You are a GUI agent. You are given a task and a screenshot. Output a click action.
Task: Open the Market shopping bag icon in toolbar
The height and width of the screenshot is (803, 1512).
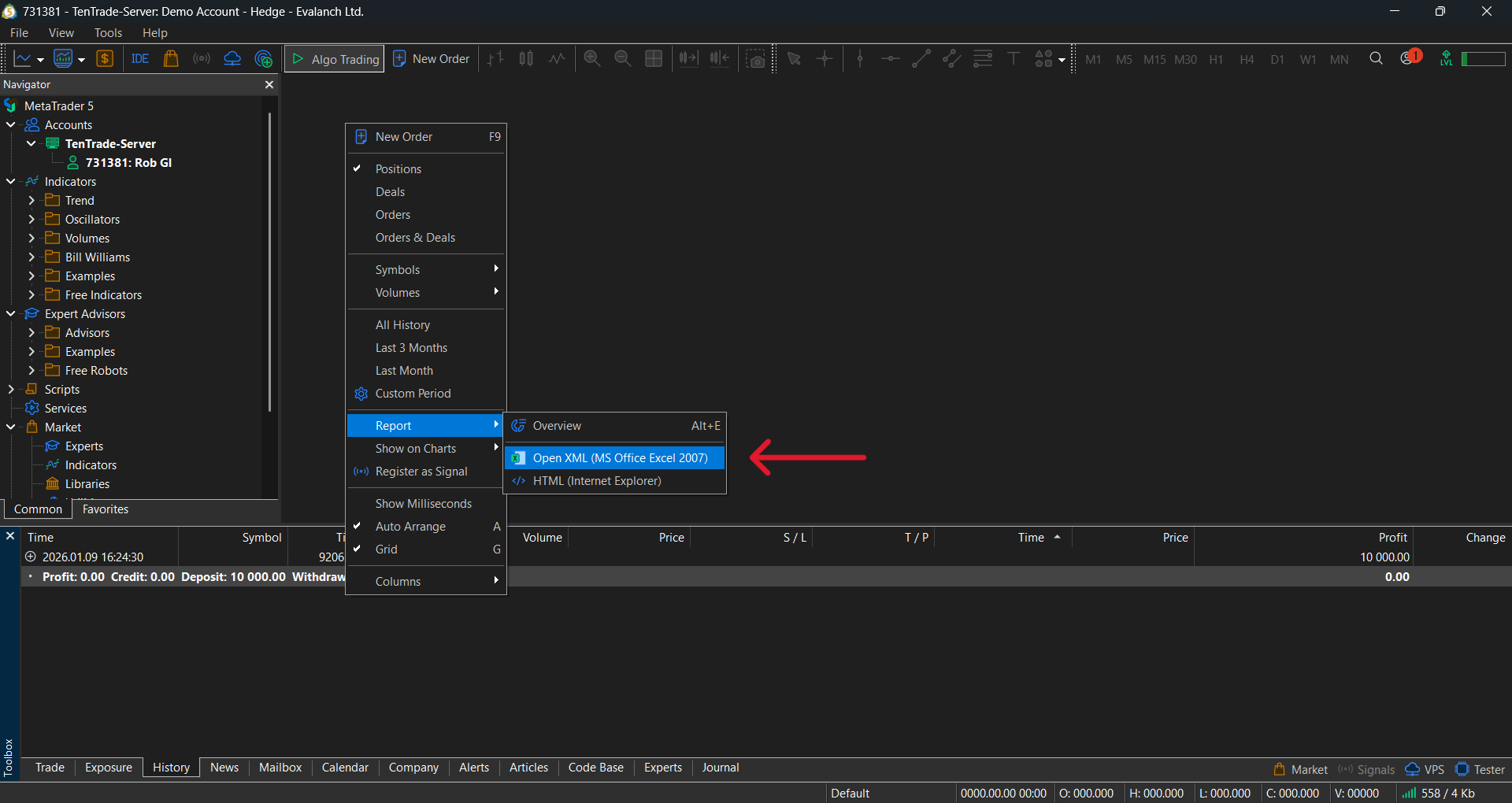(x=170, y=59)
